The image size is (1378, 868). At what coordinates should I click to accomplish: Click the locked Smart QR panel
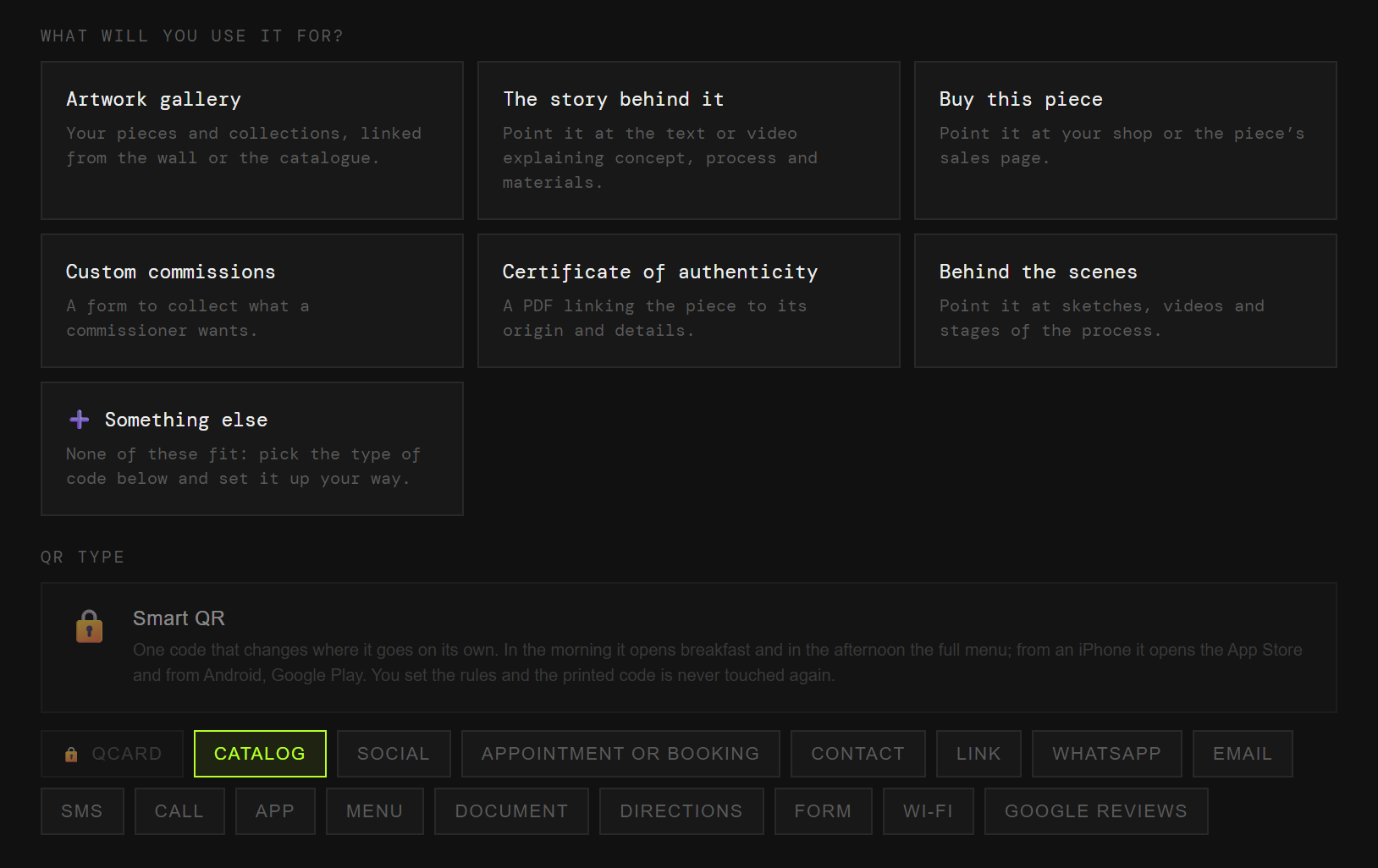pos(689,647)
